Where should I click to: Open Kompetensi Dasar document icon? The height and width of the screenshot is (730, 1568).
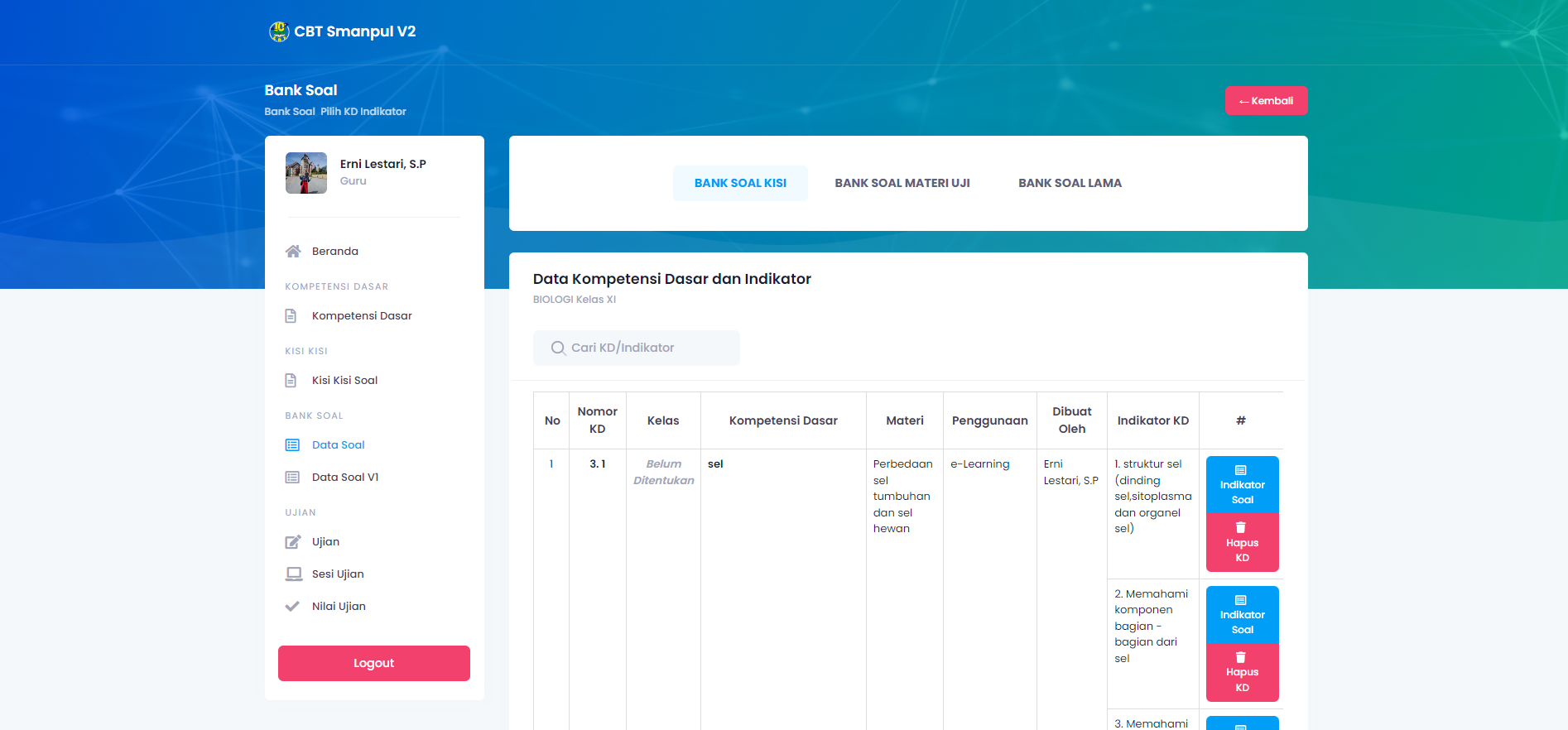(x=291, y=315)
